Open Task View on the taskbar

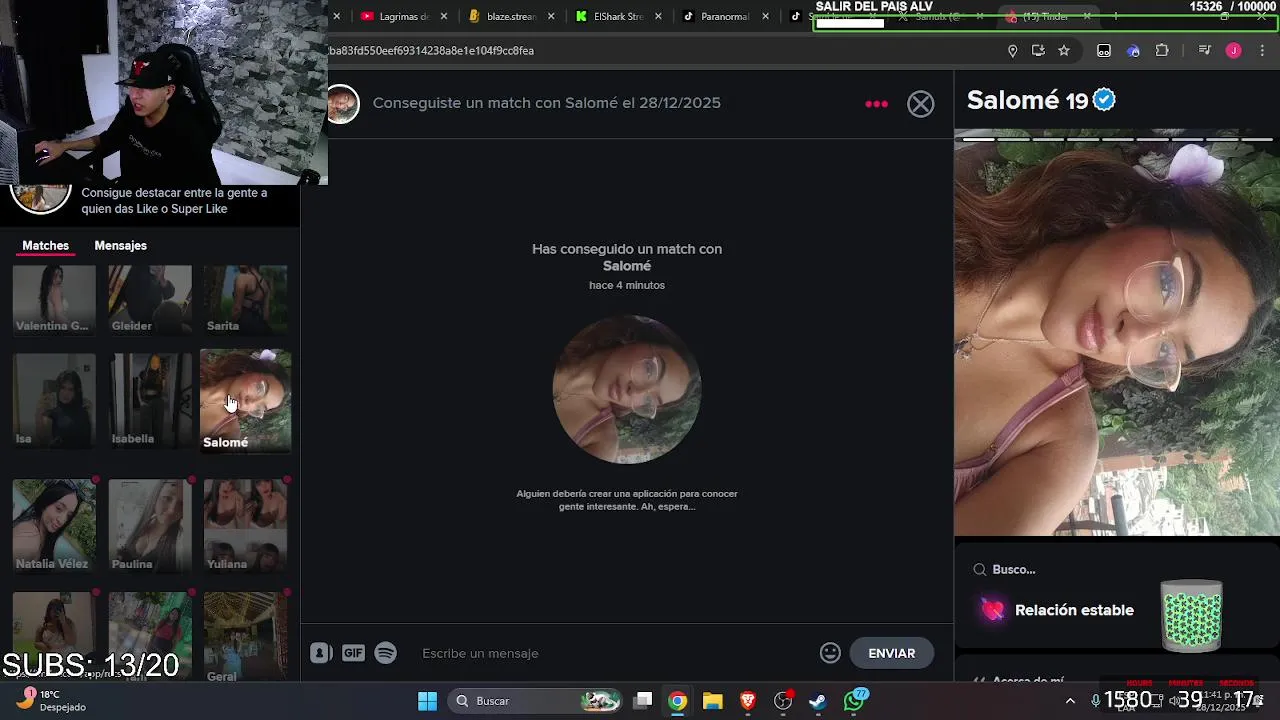coord(643,701)
